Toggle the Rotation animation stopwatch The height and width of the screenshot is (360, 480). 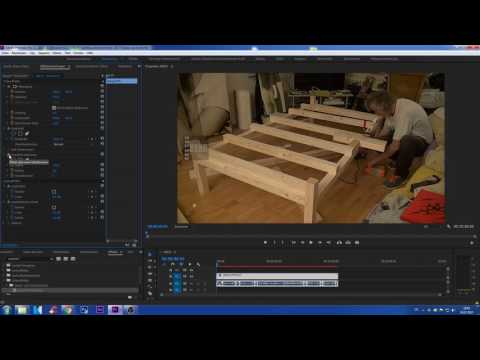[12, 113]
